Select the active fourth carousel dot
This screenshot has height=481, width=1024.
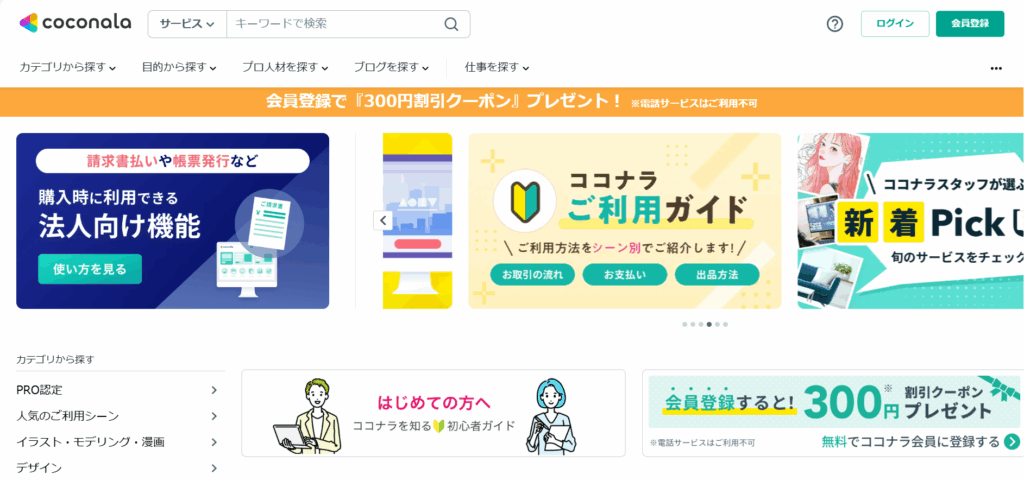pyautogui.click(x=709, y=324)
